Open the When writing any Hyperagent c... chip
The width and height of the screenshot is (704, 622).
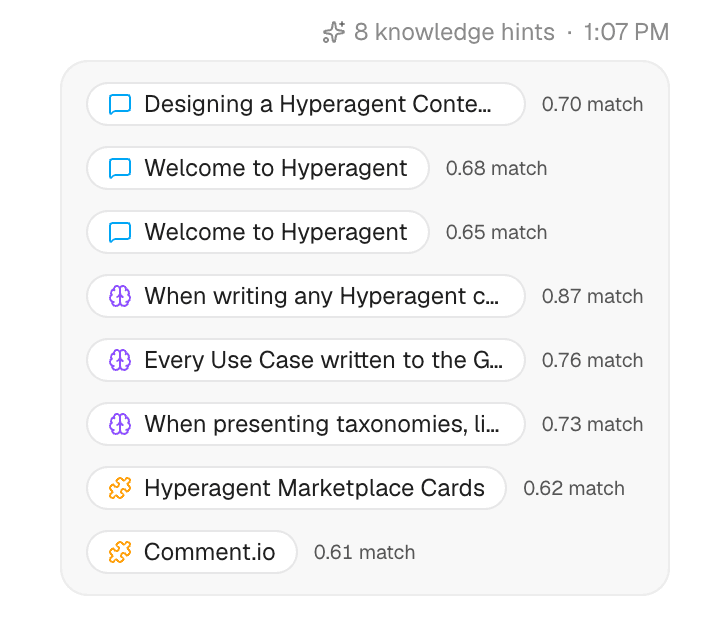pyautogui.click(x=306, y=296)
